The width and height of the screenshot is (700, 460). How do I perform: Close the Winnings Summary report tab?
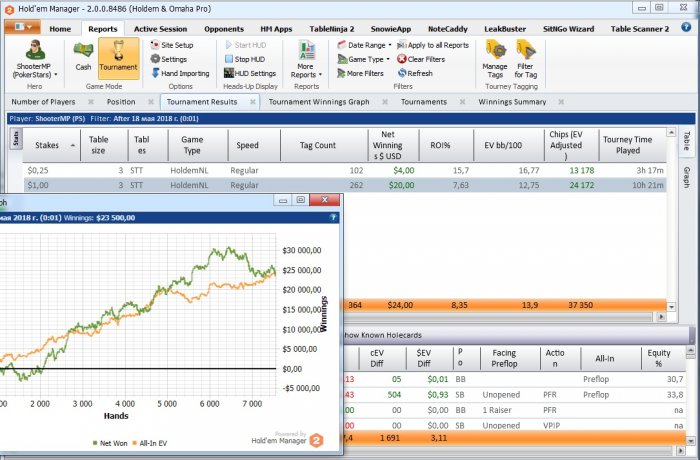click(561, 102)
